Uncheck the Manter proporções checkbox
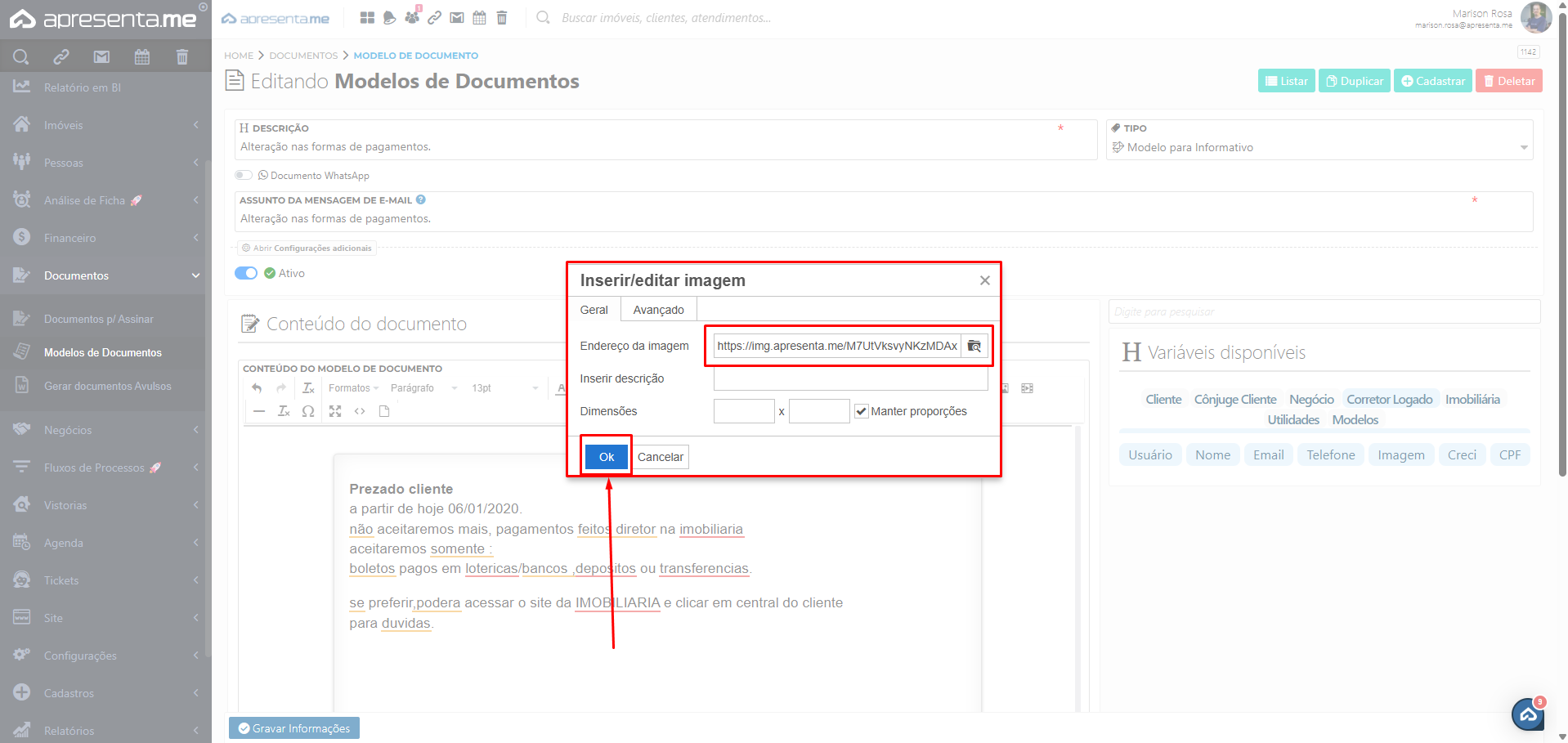 (861, 411)
